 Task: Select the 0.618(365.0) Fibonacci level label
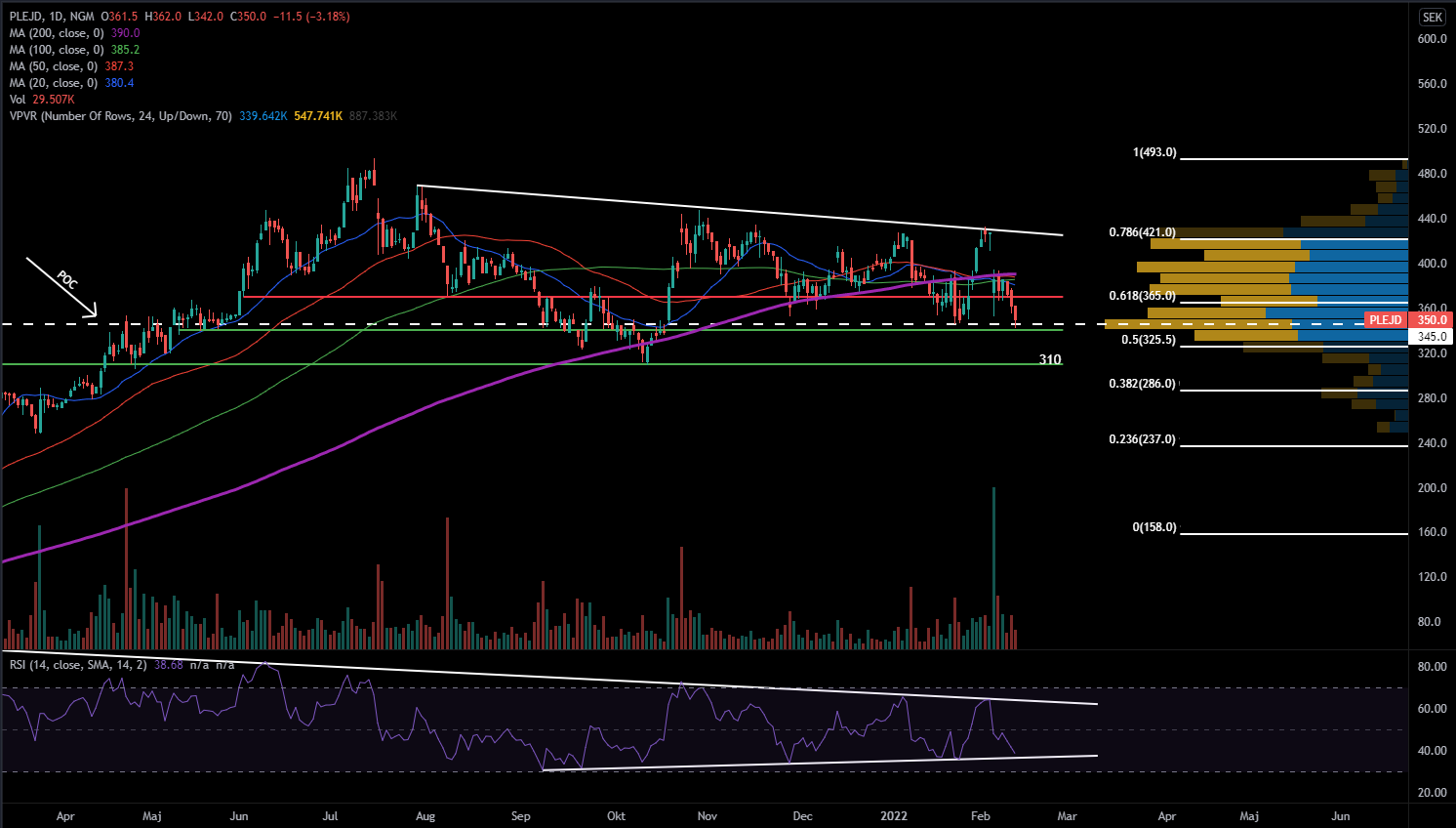point(1142,296)
